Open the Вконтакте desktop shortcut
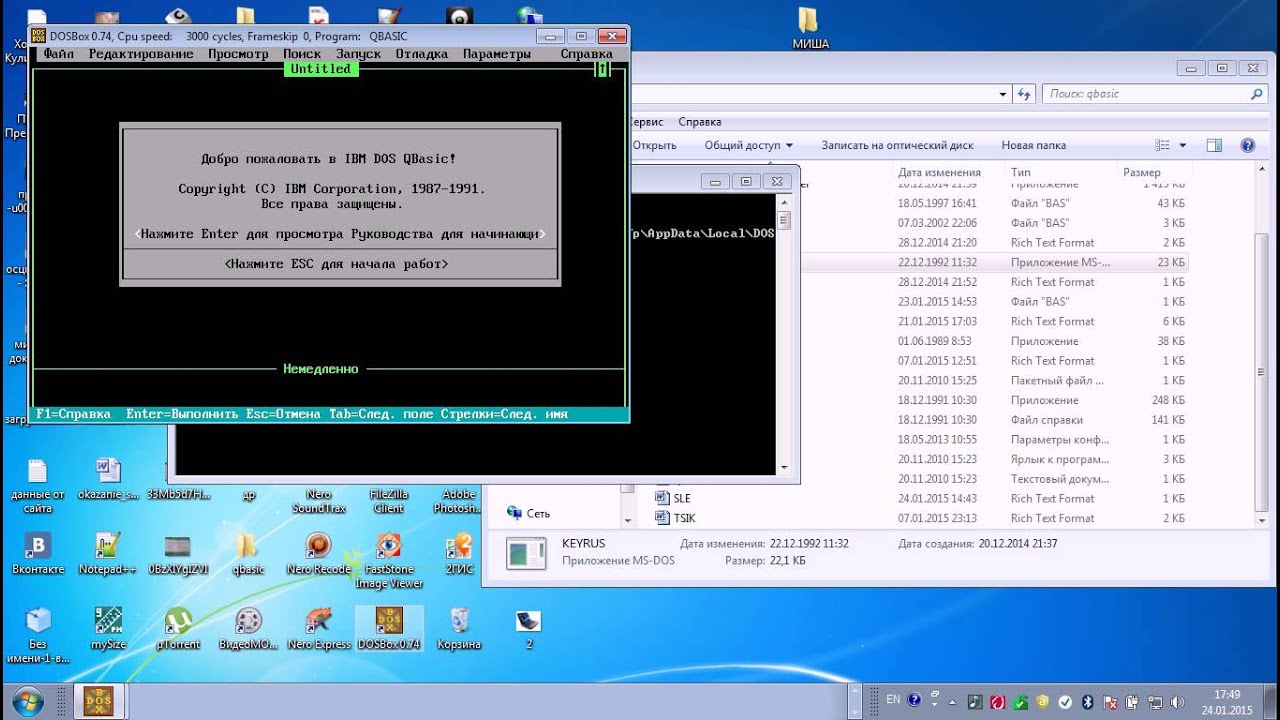Screen dimensions: 1280x720 pyautogui.click(x=38, y=555)
